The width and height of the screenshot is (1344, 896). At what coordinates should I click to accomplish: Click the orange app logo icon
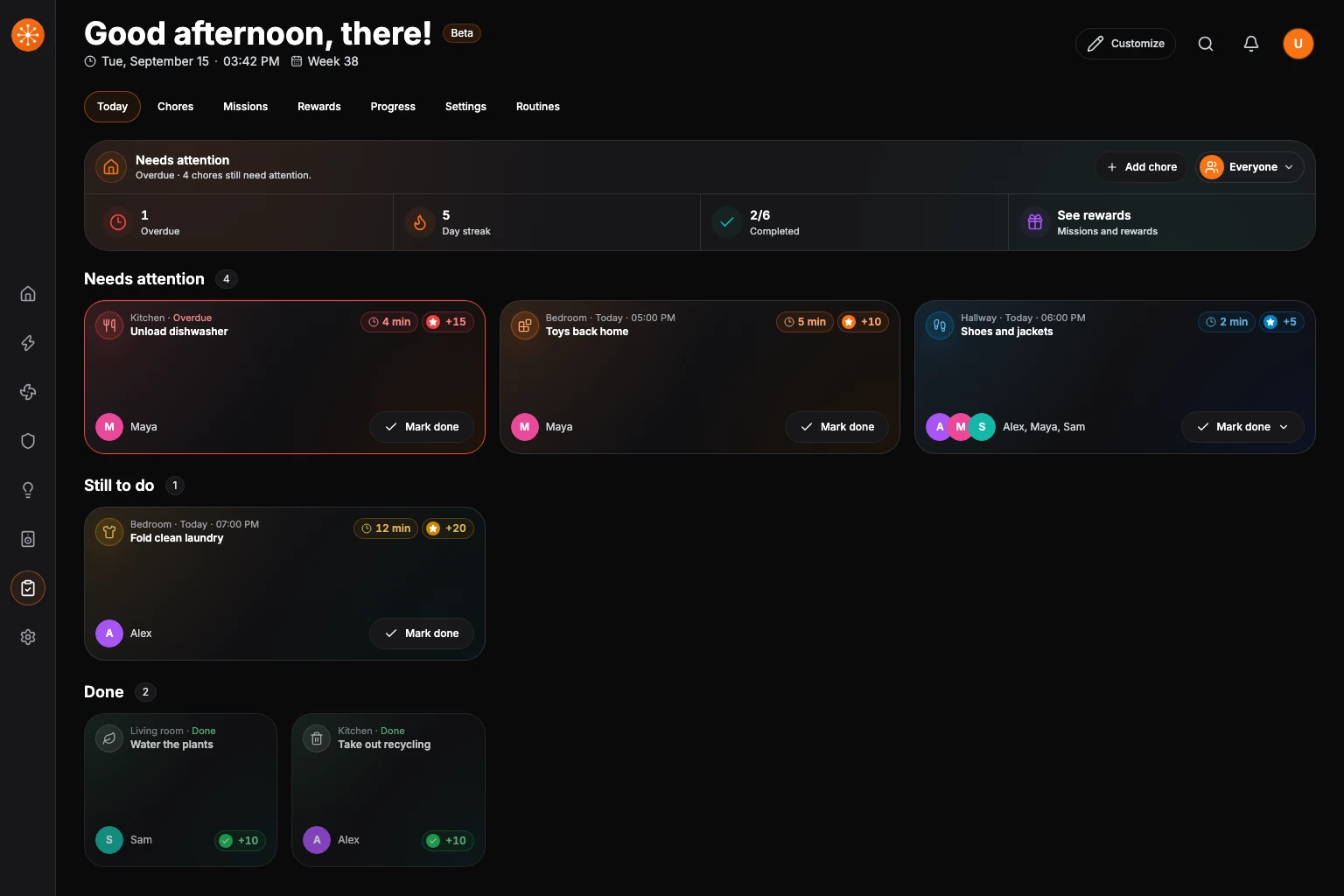click(x=28, y=35)
